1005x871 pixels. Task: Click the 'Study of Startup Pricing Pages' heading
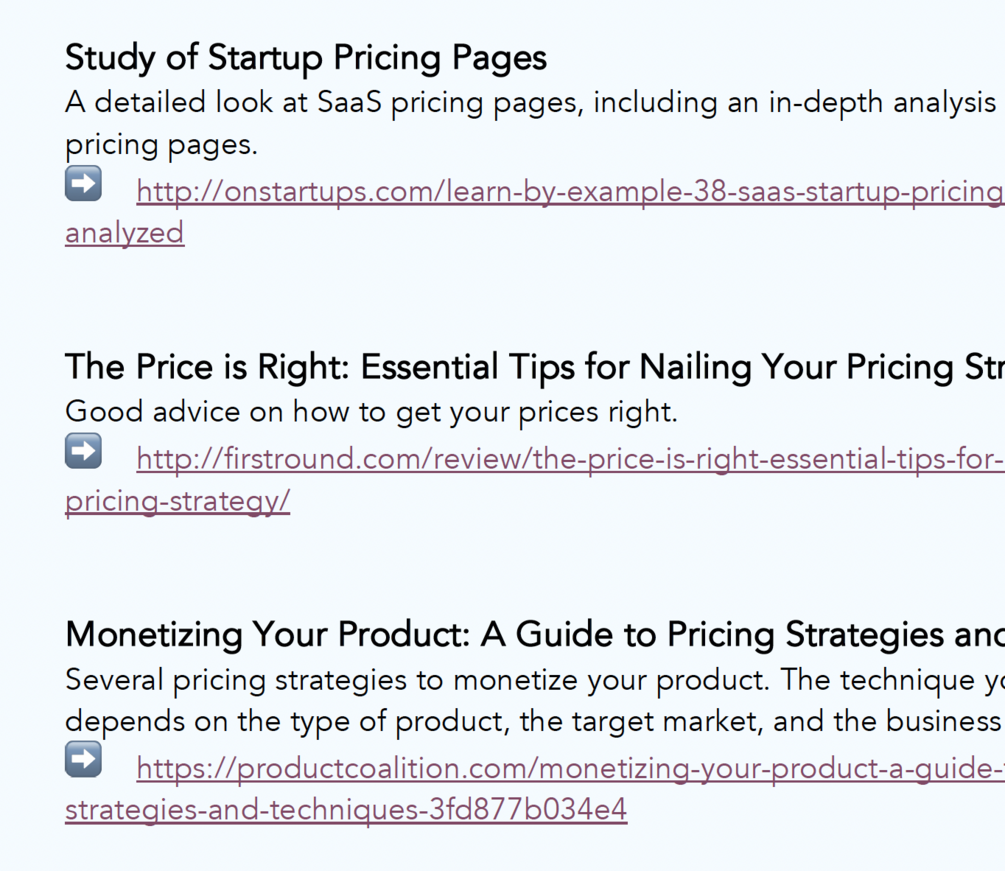coord(306,58)
